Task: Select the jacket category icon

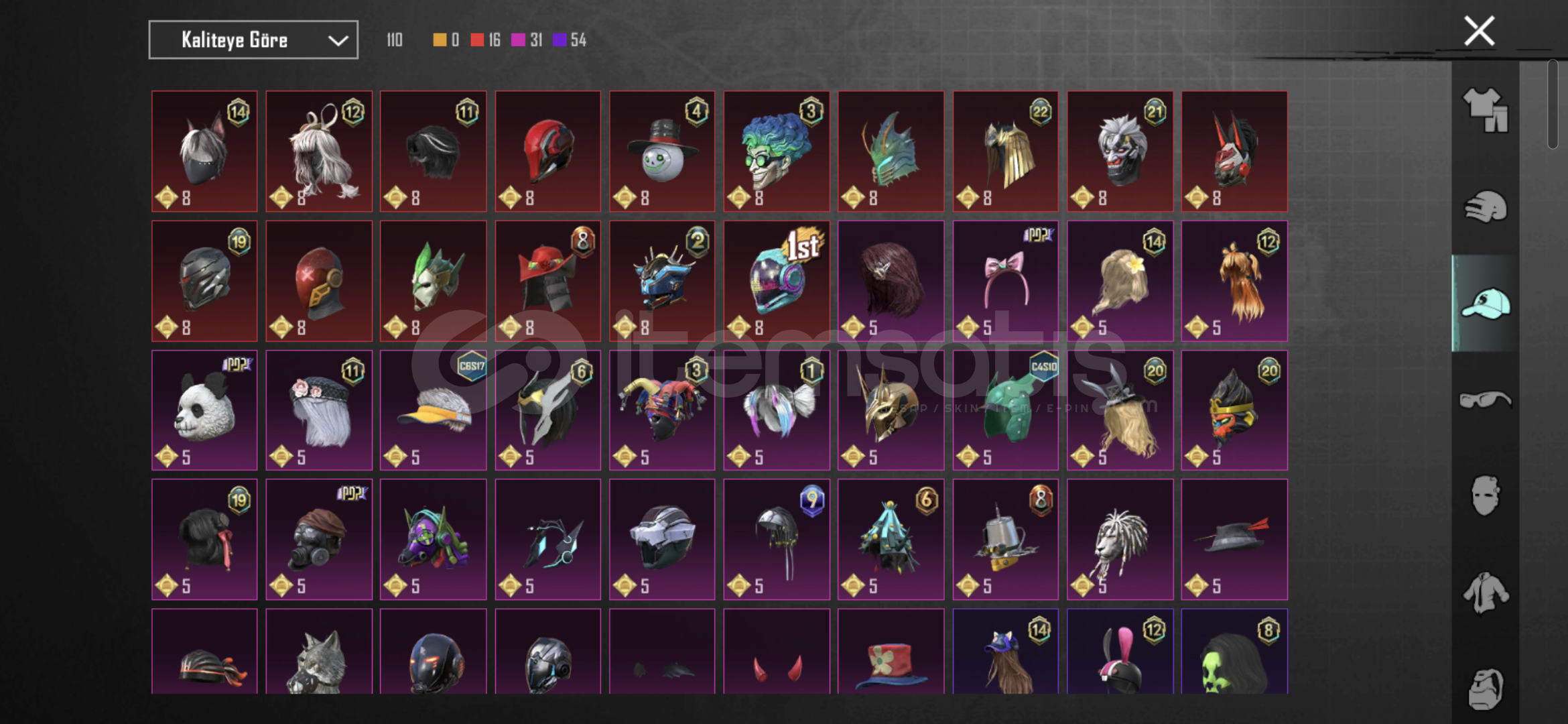Action: [x=1485, y=593]
